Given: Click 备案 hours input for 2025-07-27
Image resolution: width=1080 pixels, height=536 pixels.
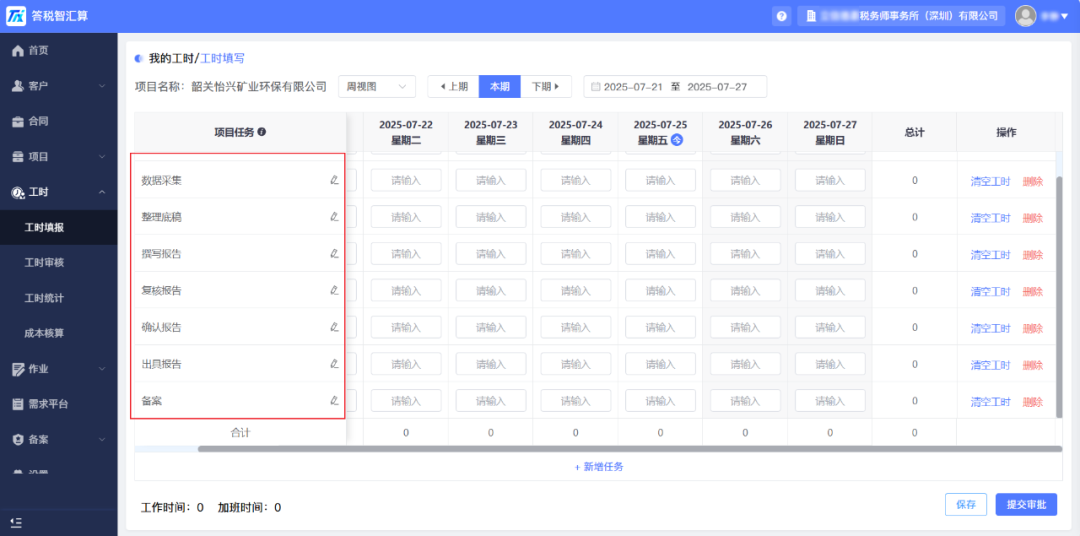Looking at the screenshot, I should 830,400.
